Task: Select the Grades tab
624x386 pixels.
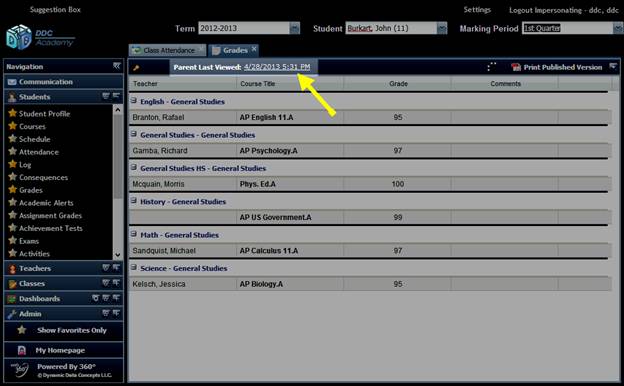Action: click(x=235, y=51)
